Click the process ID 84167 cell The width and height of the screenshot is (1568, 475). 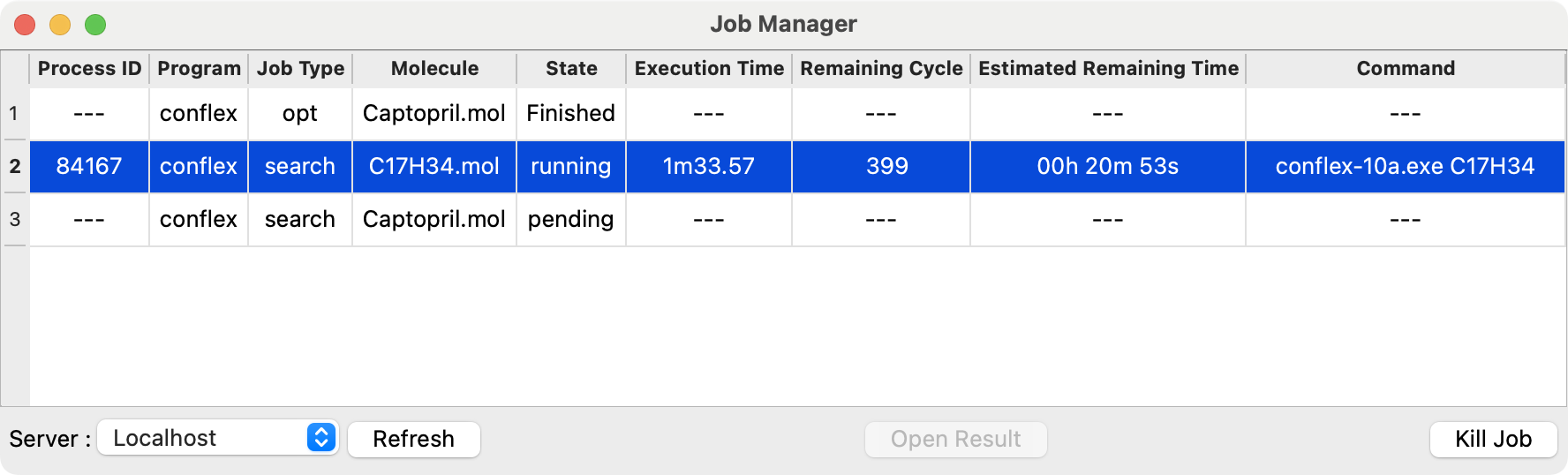tap(89, 167)
